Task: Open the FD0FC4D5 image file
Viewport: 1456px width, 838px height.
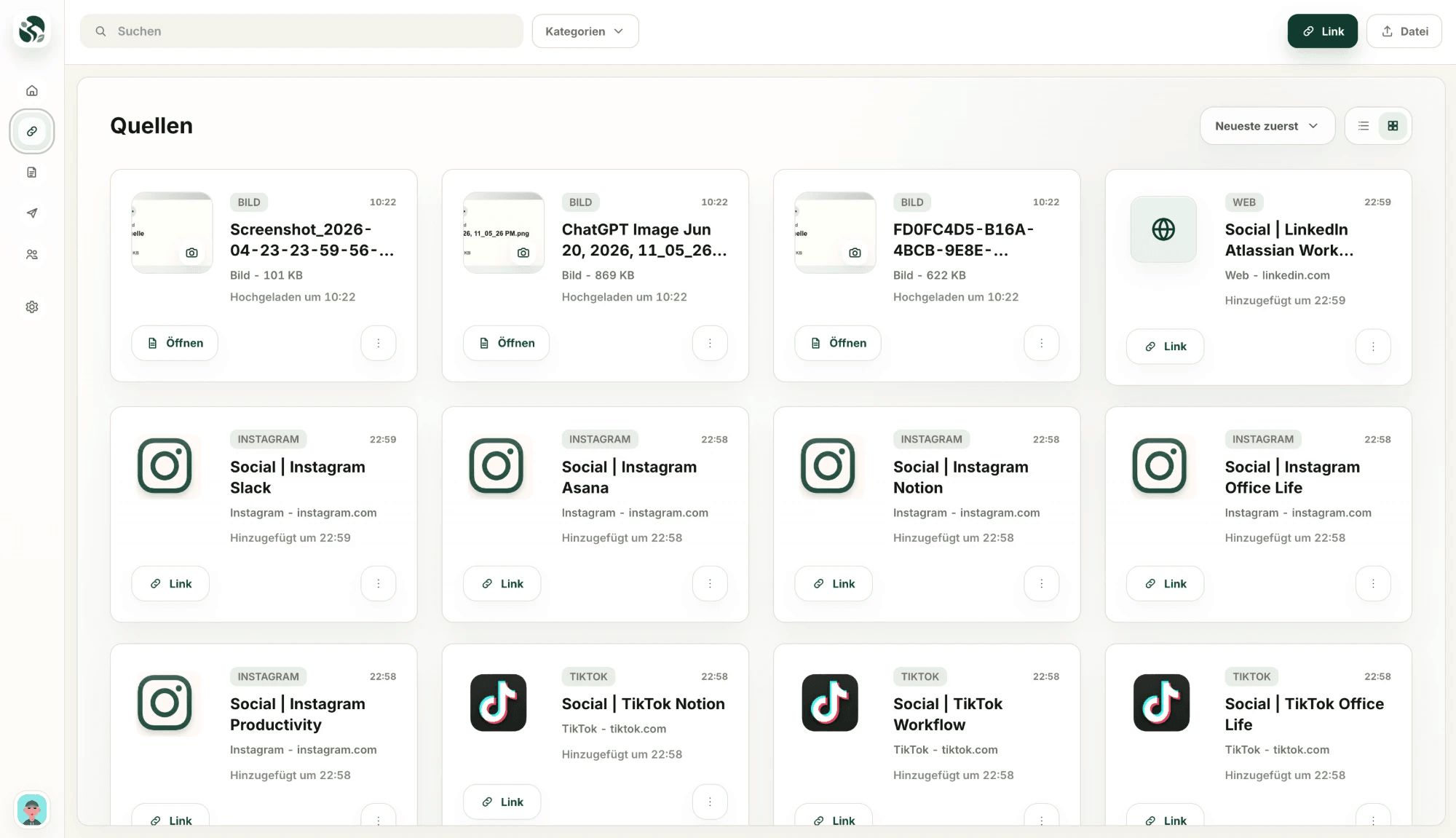Action: tap(838, 343)
